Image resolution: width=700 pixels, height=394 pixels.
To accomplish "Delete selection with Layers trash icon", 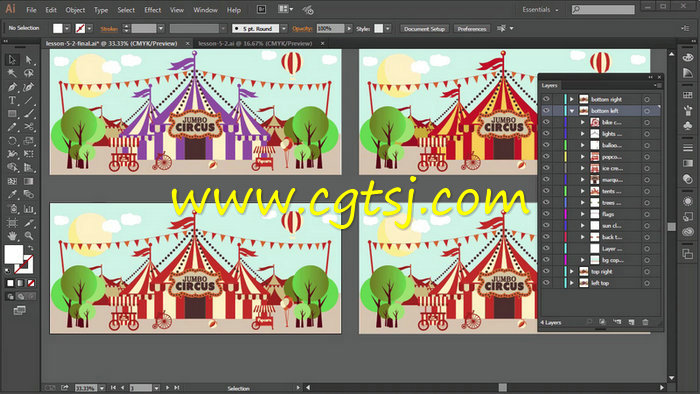I will pos(646,322).
